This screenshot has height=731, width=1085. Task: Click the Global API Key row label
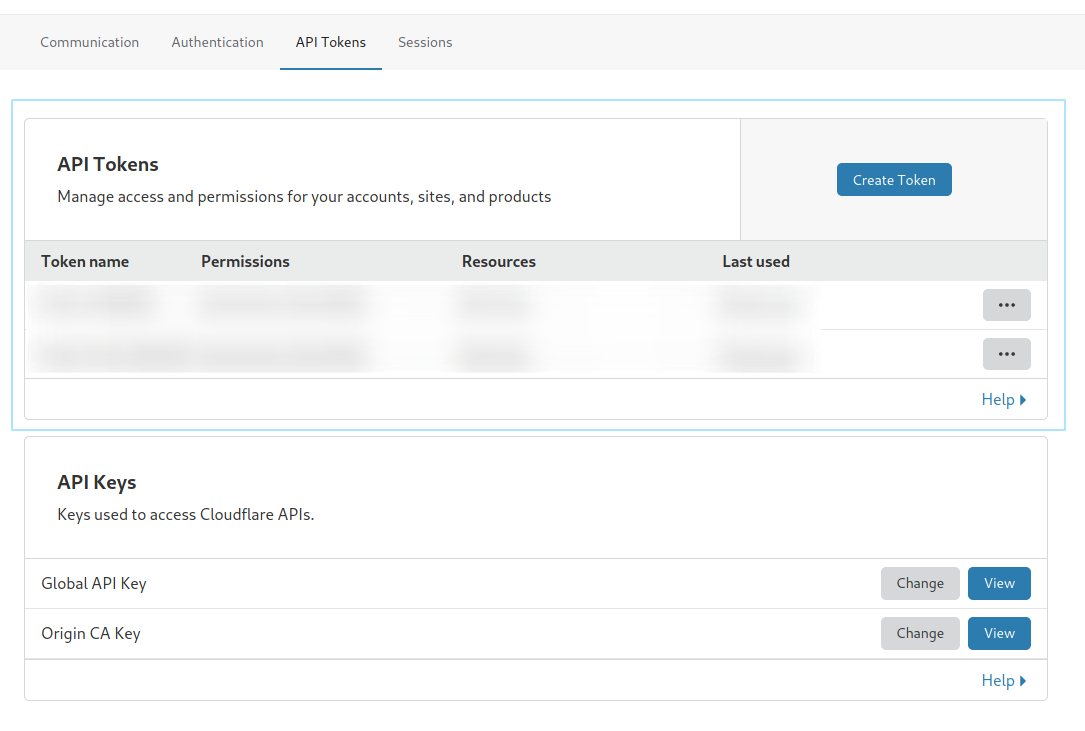click(94, 584)
